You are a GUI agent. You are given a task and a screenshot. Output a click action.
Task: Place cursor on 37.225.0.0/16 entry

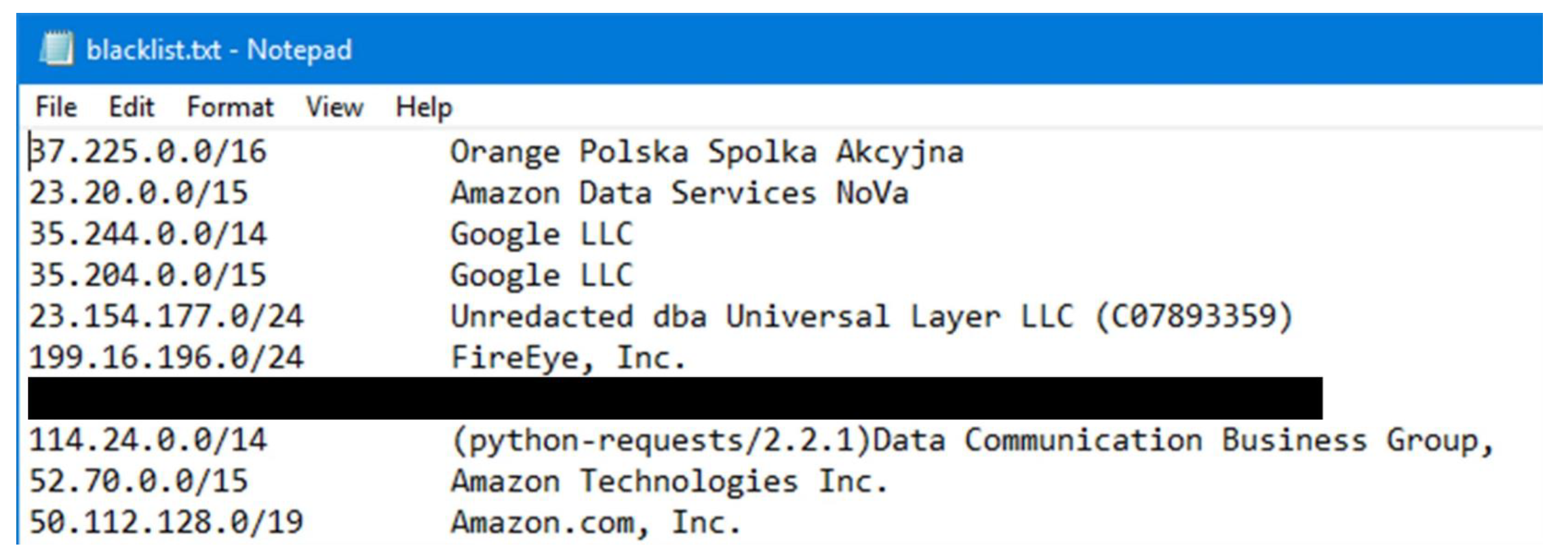click(148, 151)
